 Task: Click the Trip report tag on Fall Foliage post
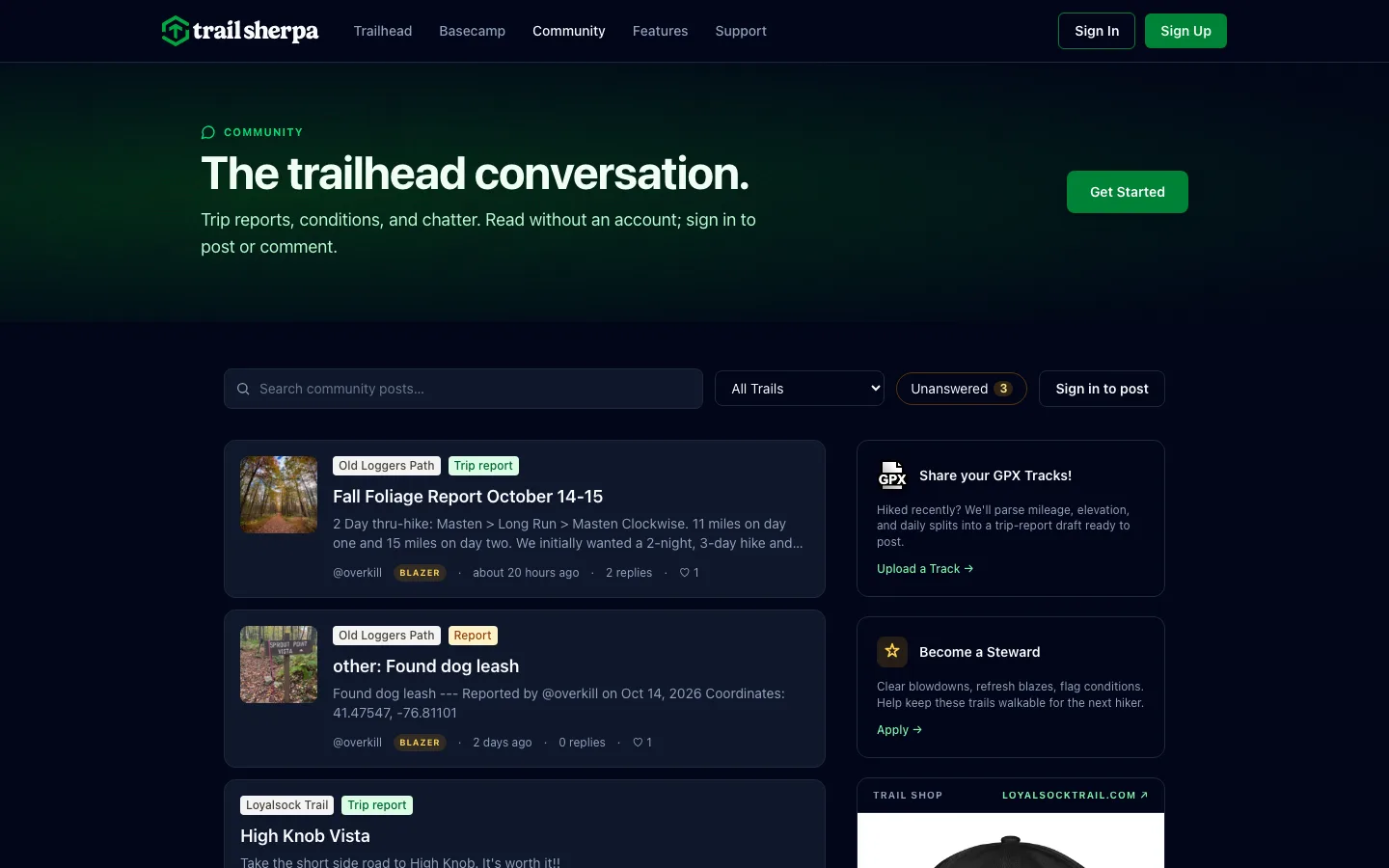(x=483, y=466)
